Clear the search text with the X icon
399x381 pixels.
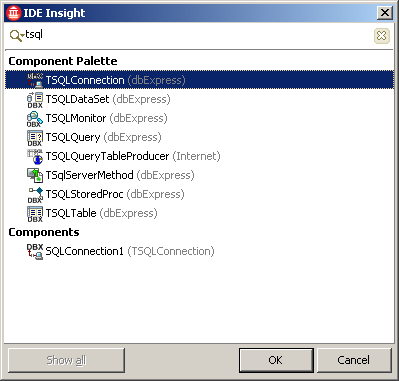pyautogui.click(x=381, y=35)
